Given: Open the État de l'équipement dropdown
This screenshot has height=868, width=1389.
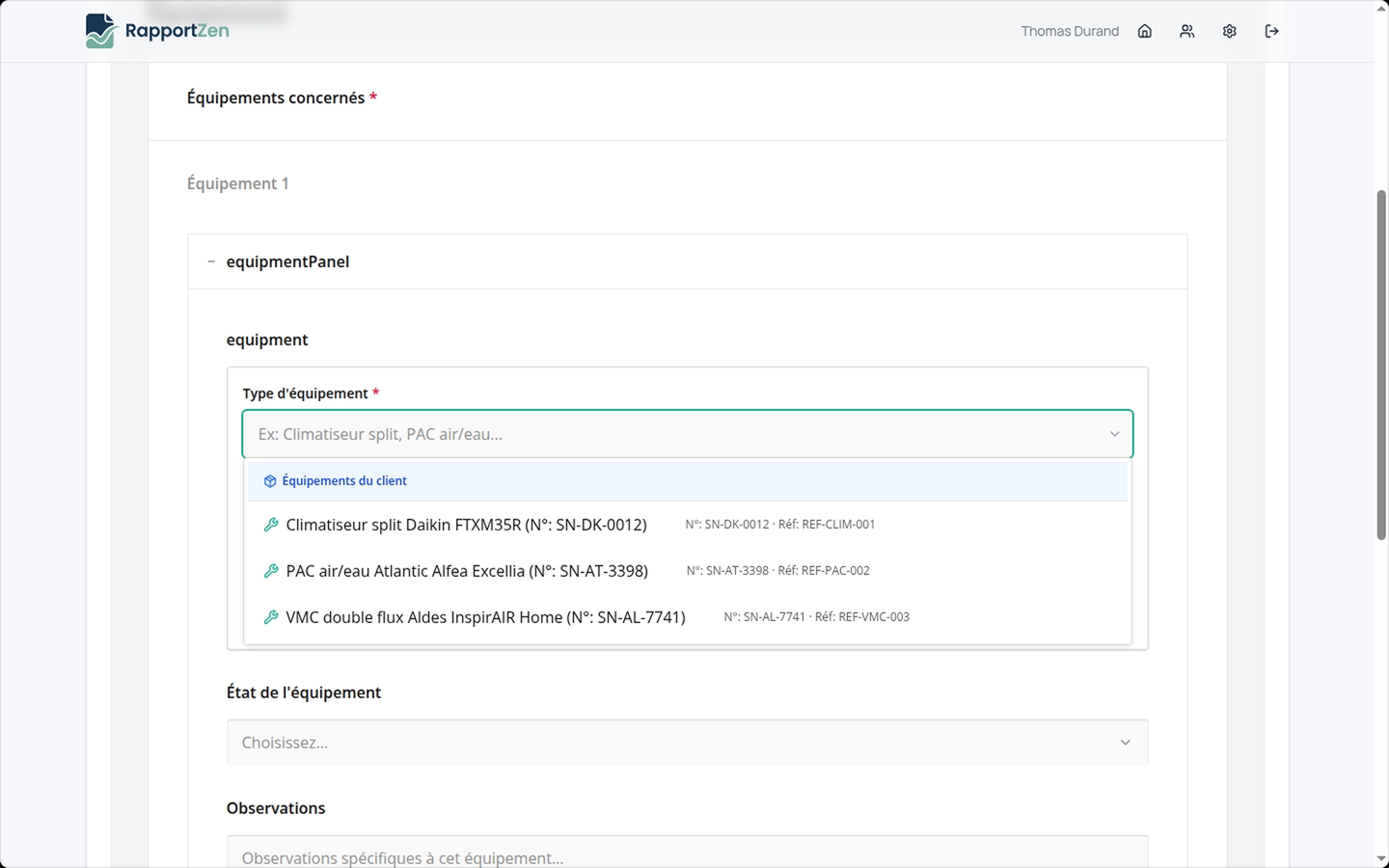Looking at the screenshot, I should point(687,743).
